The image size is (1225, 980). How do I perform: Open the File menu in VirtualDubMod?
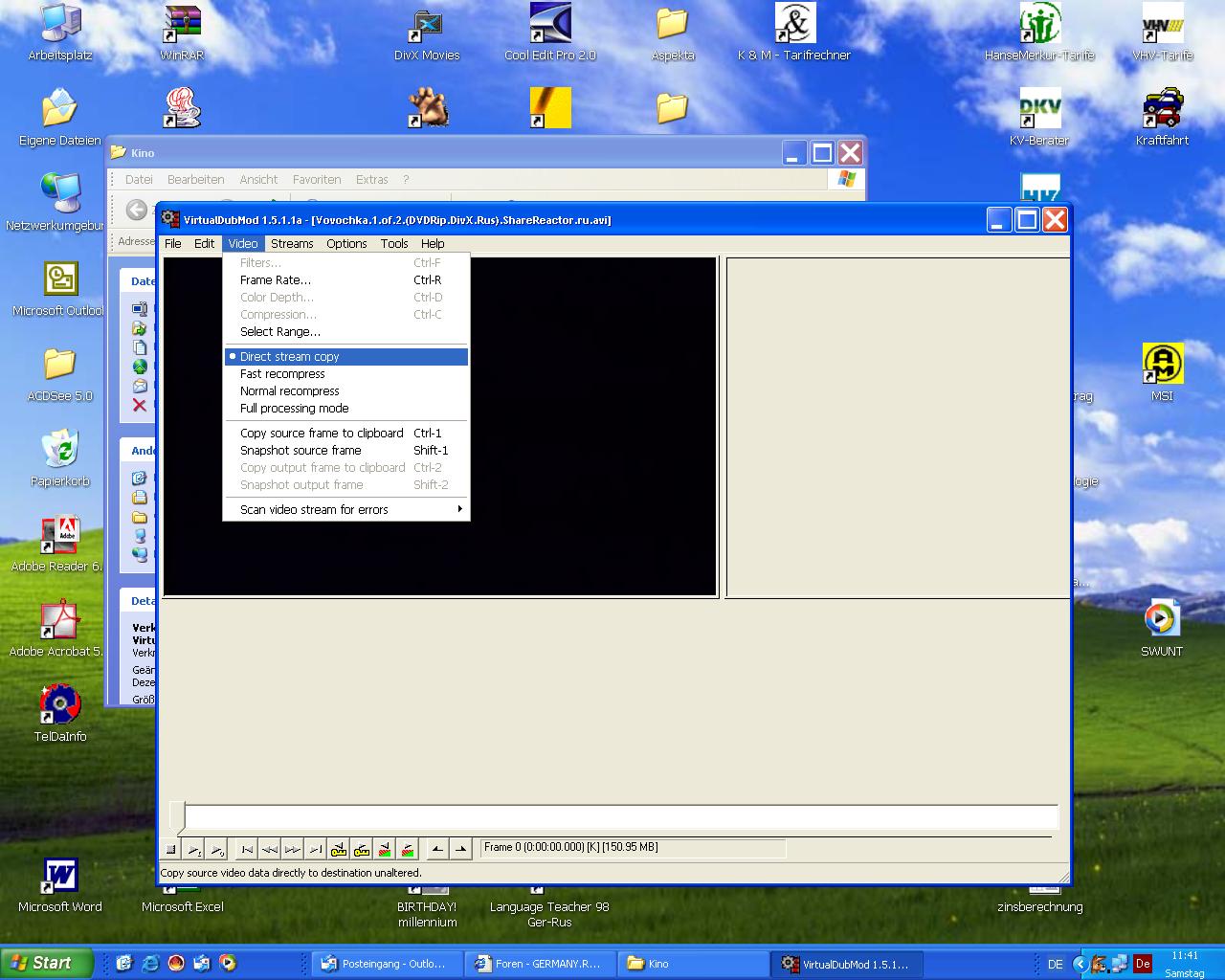173,243
